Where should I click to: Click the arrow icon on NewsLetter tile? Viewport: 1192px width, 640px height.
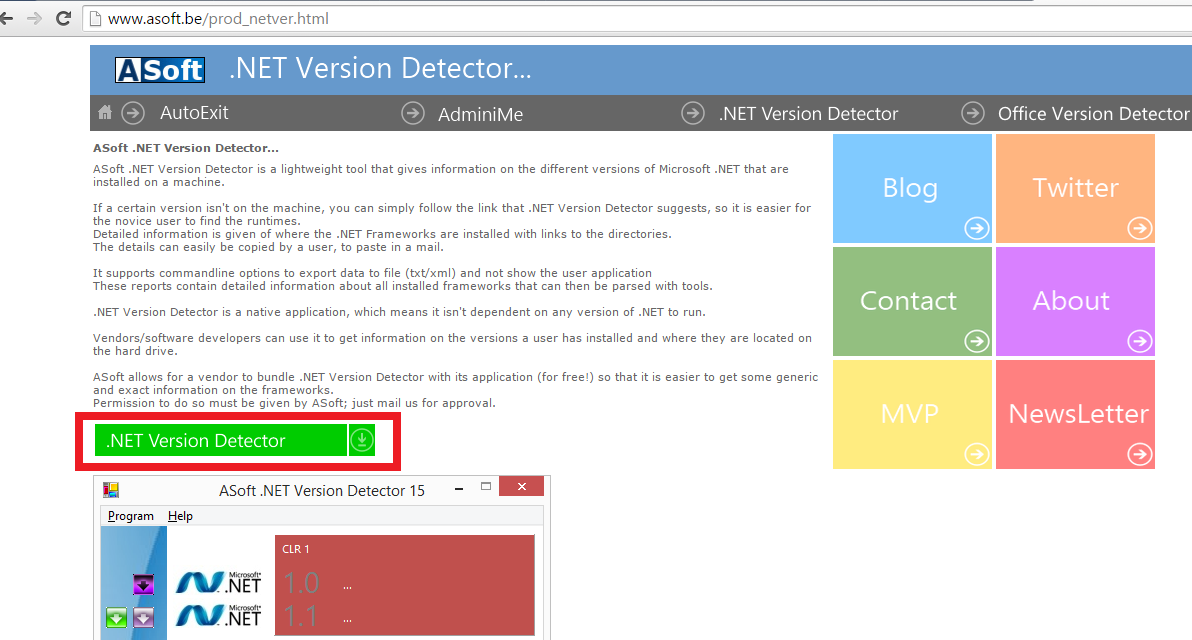1140,455
